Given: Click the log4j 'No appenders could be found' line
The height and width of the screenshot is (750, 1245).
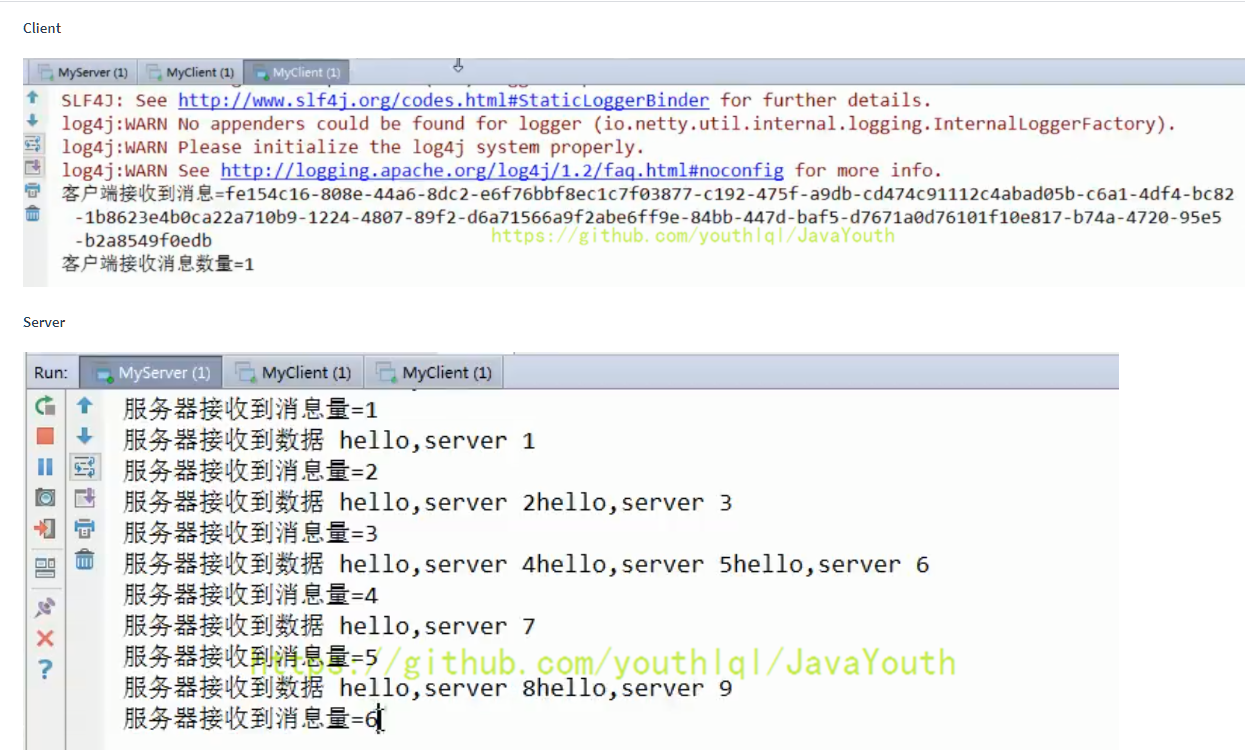Looking at the screenshot, I should [x=619, y=124].
